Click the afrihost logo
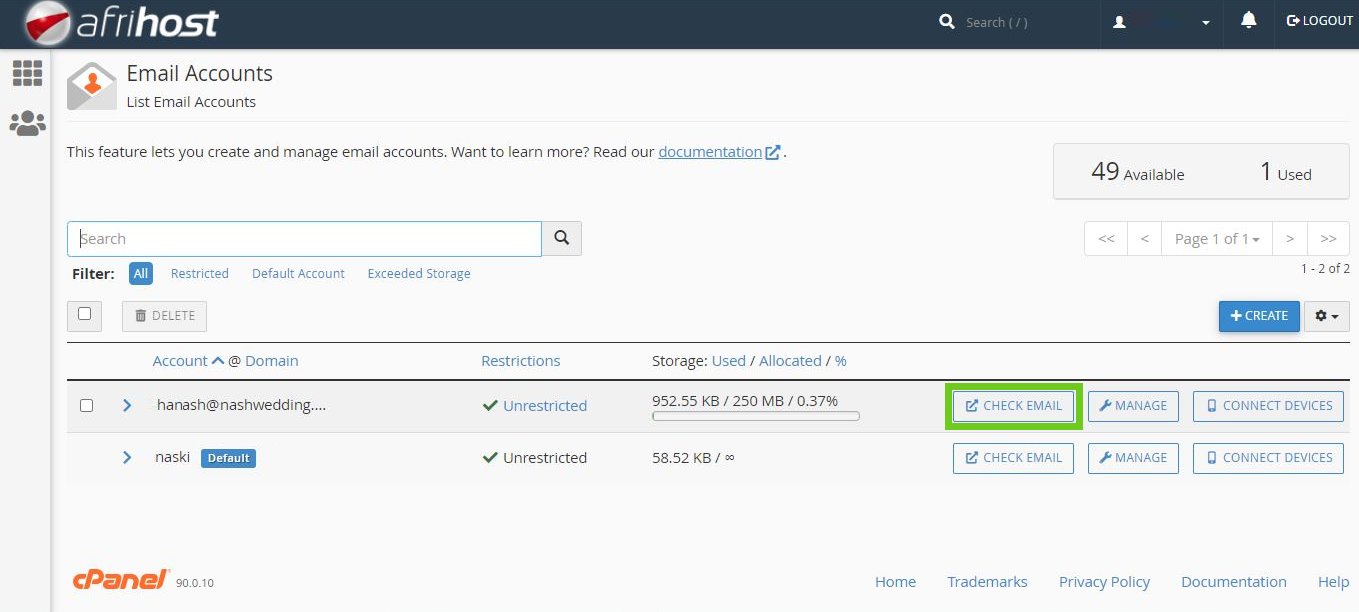This screenshot has width=1359, height=612. click(x=121, y=23)
